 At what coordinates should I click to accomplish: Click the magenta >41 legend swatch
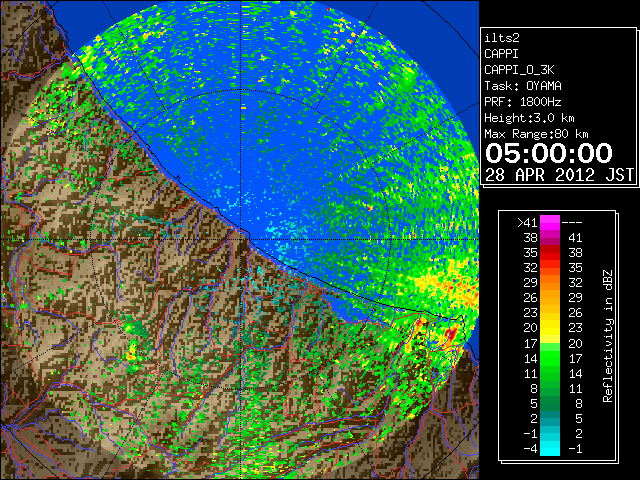pyautogui.click(x=550, y=222)
